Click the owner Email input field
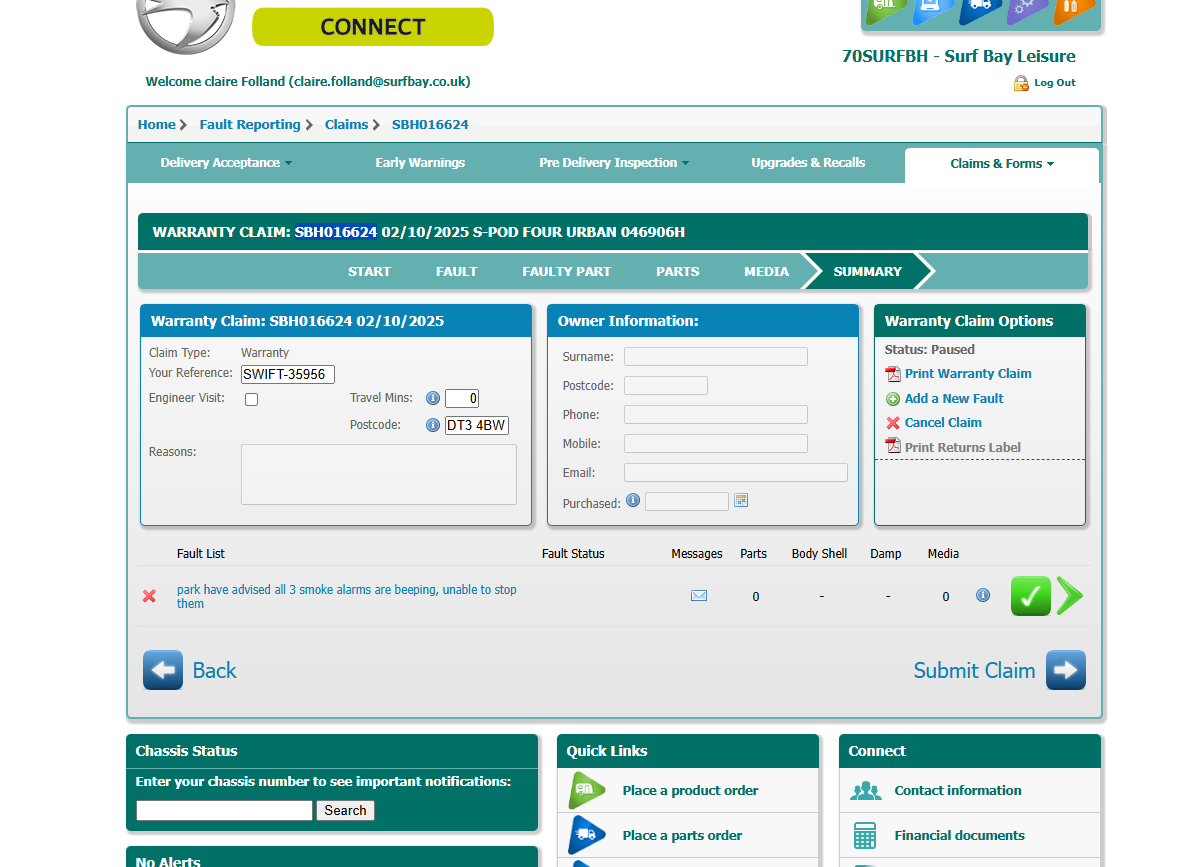Viewport: 1182px width, 867px height. [736, 473]
